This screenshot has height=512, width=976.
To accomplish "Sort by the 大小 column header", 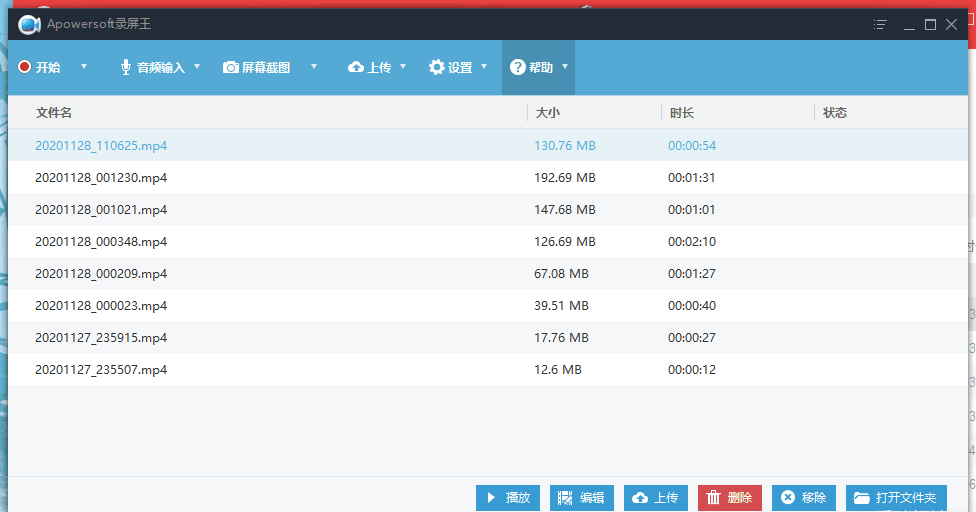I will point(548,113).
